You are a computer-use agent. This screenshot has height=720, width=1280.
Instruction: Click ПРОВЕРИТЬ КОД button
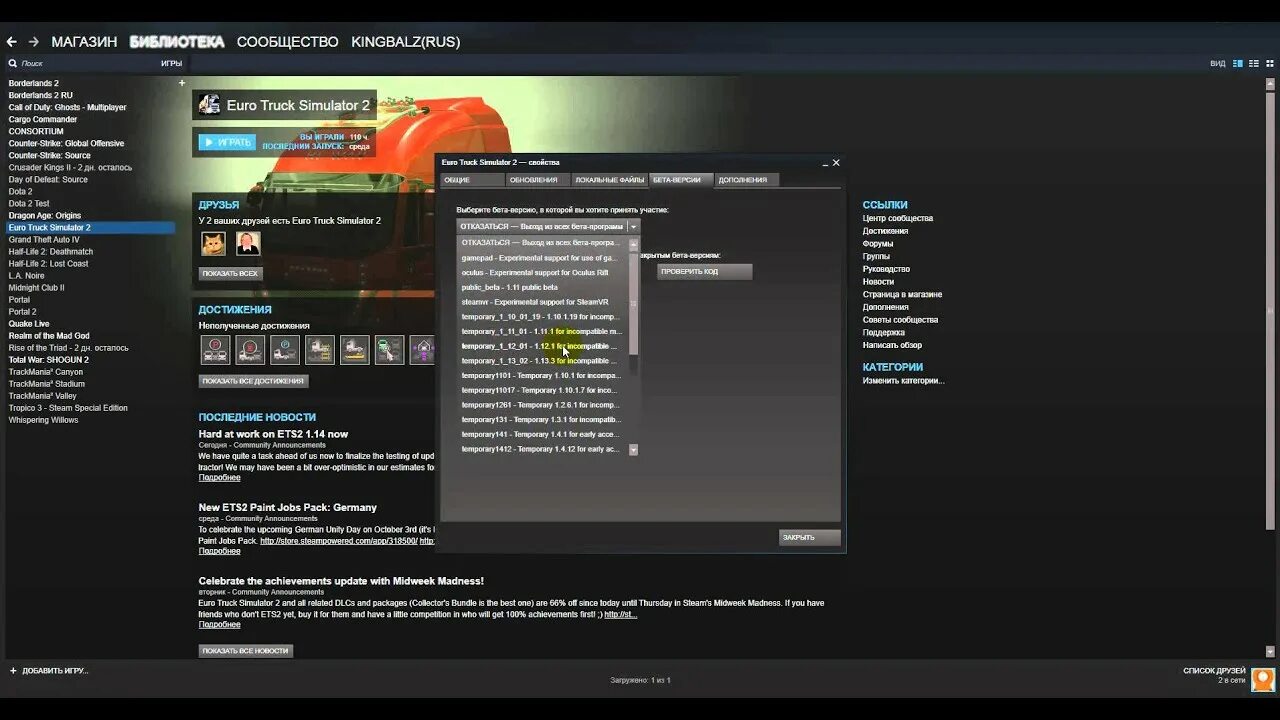pyautogui.click(x=705, y=272)
